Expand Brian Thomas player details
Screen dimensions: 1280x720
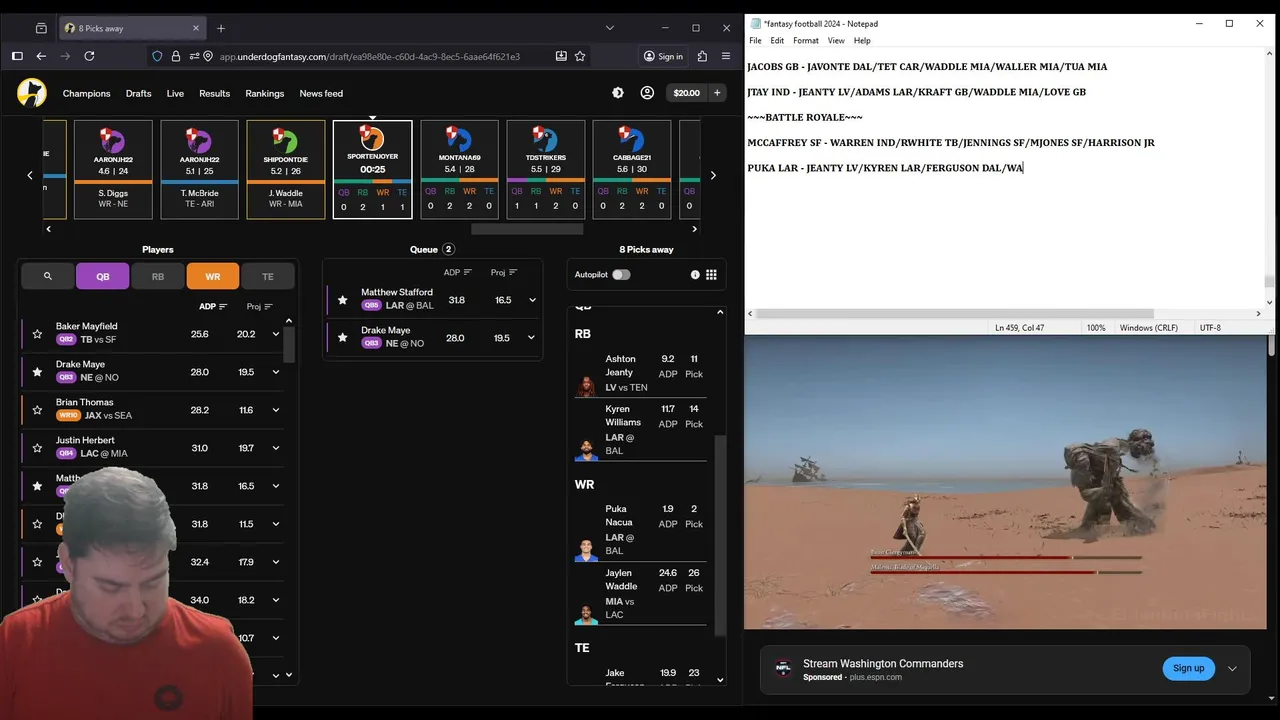point(276,410)
